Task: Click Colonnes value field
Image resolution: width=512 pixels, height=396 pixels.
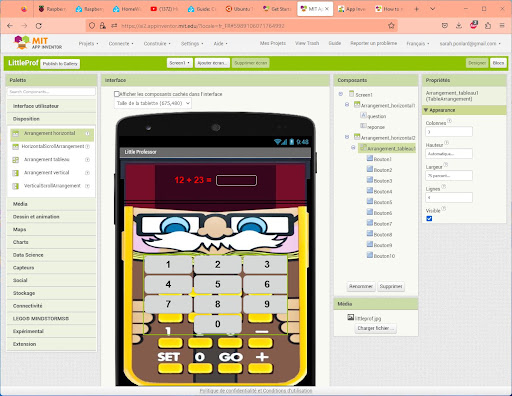Action: (x=449, y=132)
